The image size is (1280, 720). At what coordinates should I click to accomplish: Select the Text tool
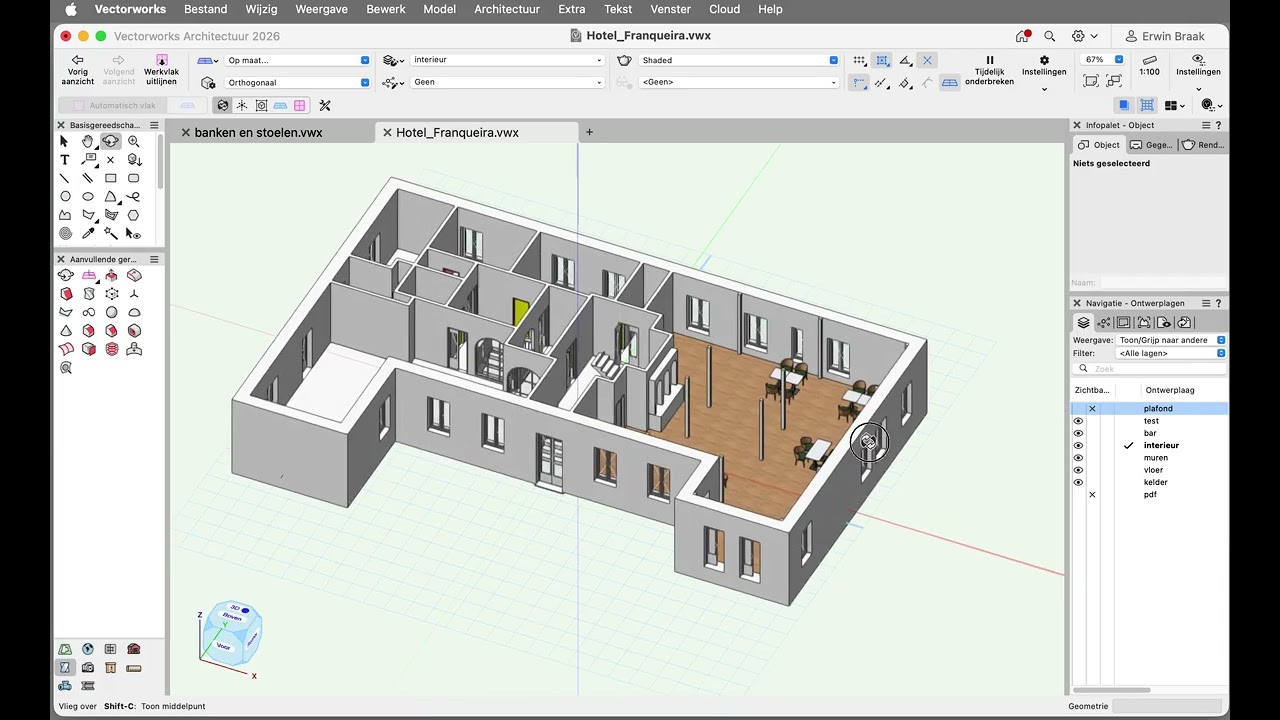(65, 160)
